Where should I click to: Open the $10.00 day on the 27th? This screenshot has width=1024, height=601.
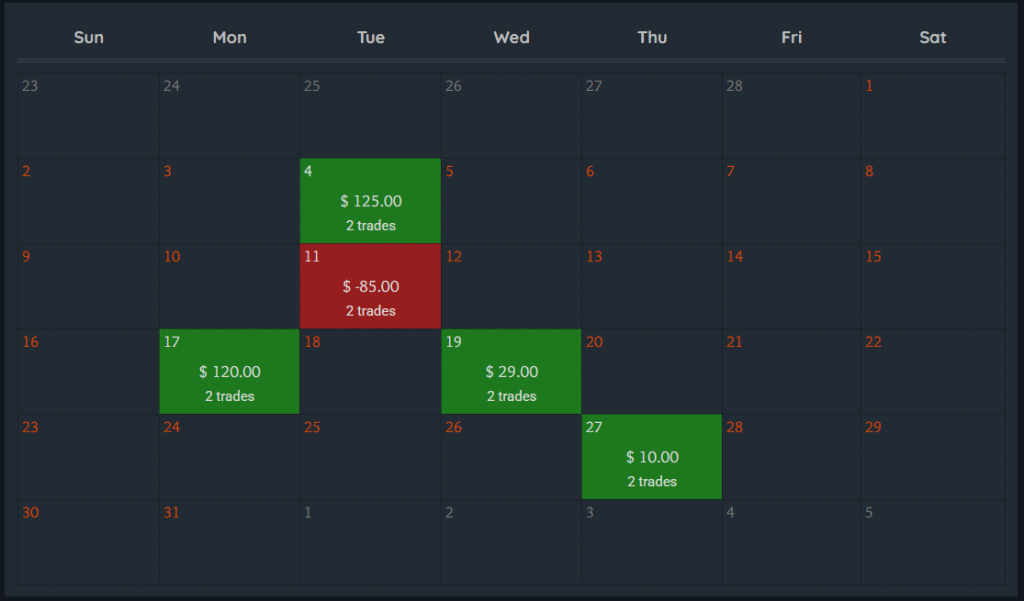point(652,457)
